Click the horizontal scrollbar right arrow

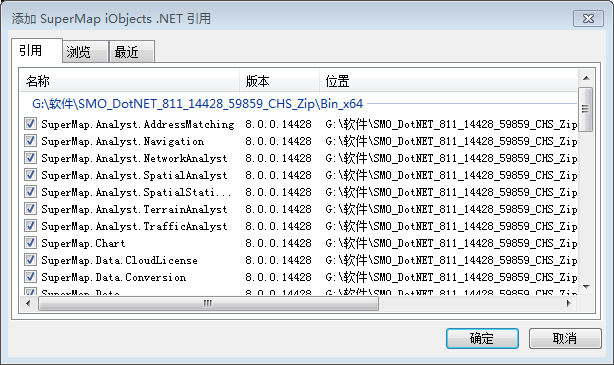click(569, 303)
